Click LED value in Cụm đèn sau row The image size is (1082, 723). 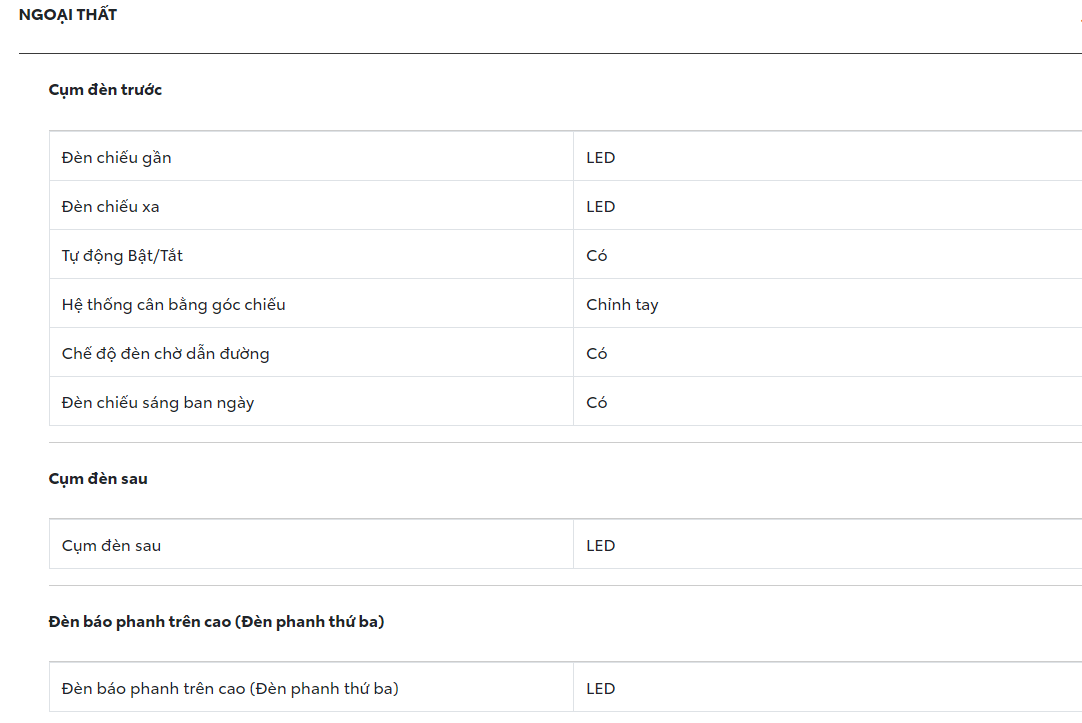[x=601, y=546]
